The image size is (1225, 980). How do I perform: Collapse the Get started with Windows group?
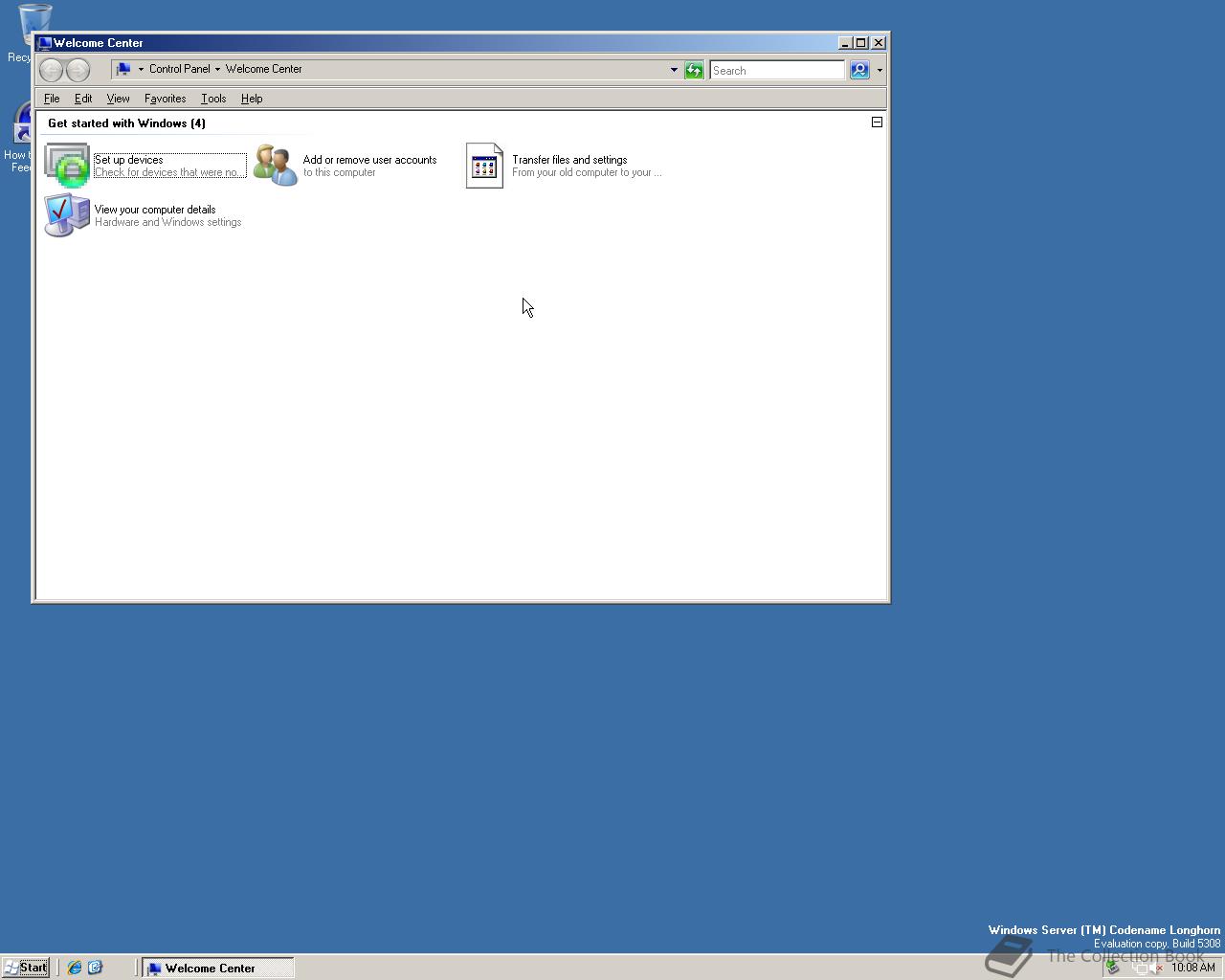tap(877, 122)
